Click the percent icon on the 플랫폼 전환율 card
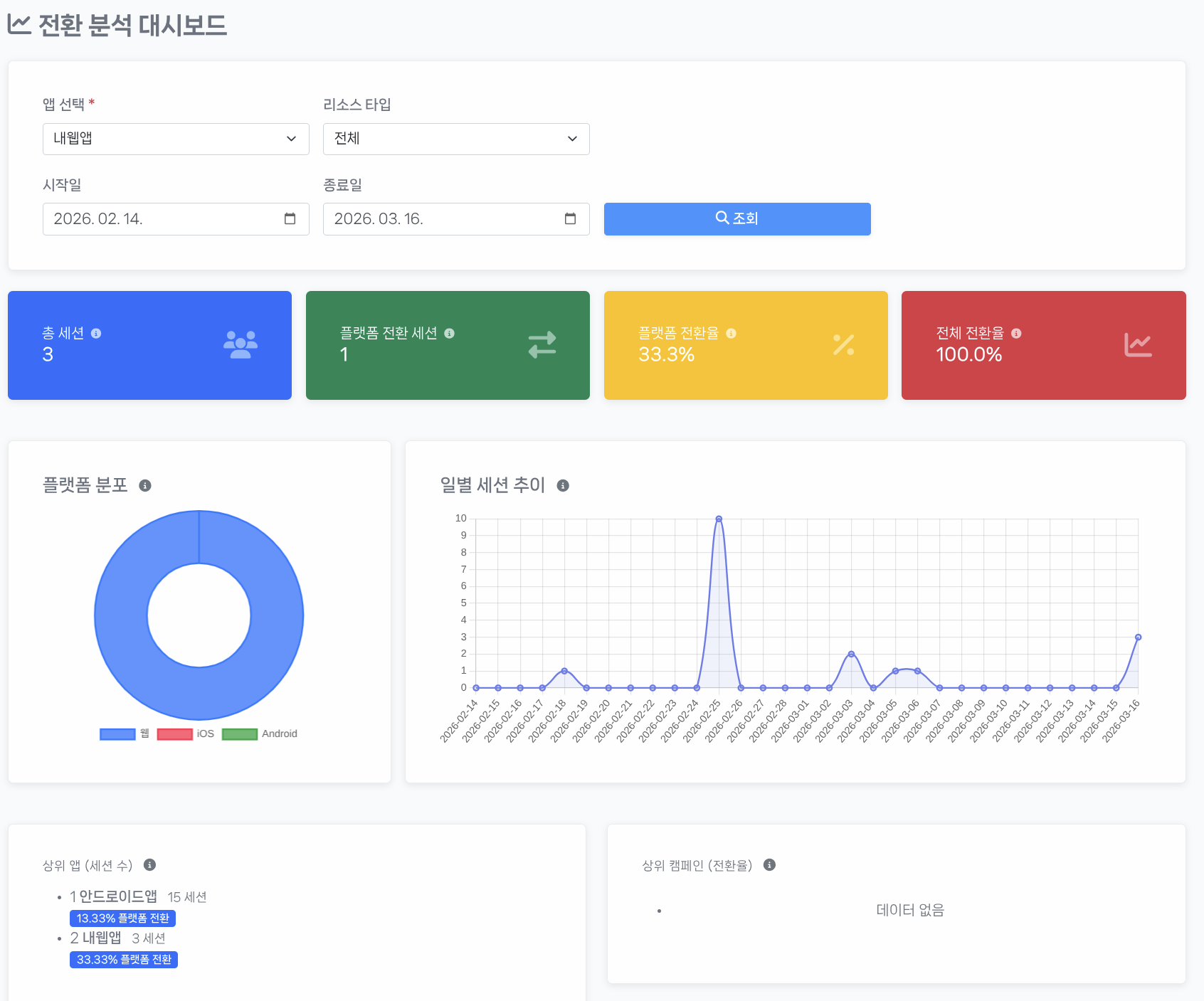This screenshot has width=1204, height=1001. tap(843, 345)
